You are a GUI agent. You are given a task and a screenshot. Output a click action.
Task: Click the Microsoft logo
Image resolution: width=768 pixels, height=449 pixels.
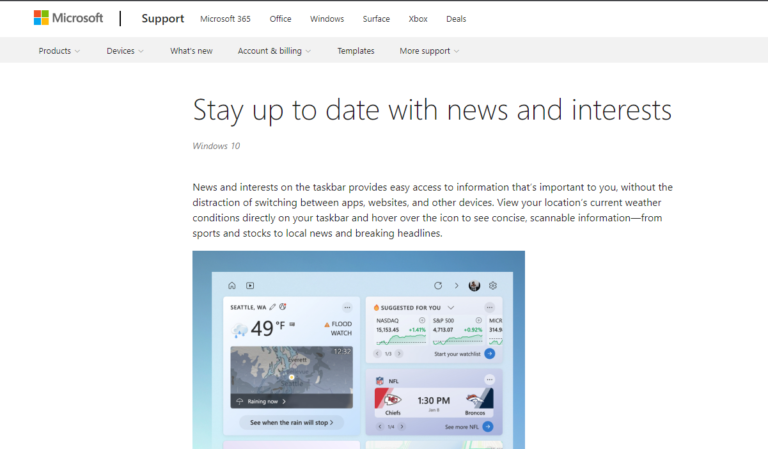click(68, 18)
